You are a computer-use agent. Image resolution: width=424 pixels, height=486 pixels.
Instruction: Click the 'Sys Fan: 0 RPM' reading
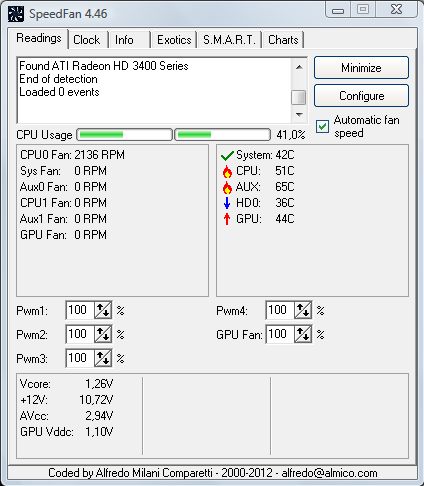point(63,171)
